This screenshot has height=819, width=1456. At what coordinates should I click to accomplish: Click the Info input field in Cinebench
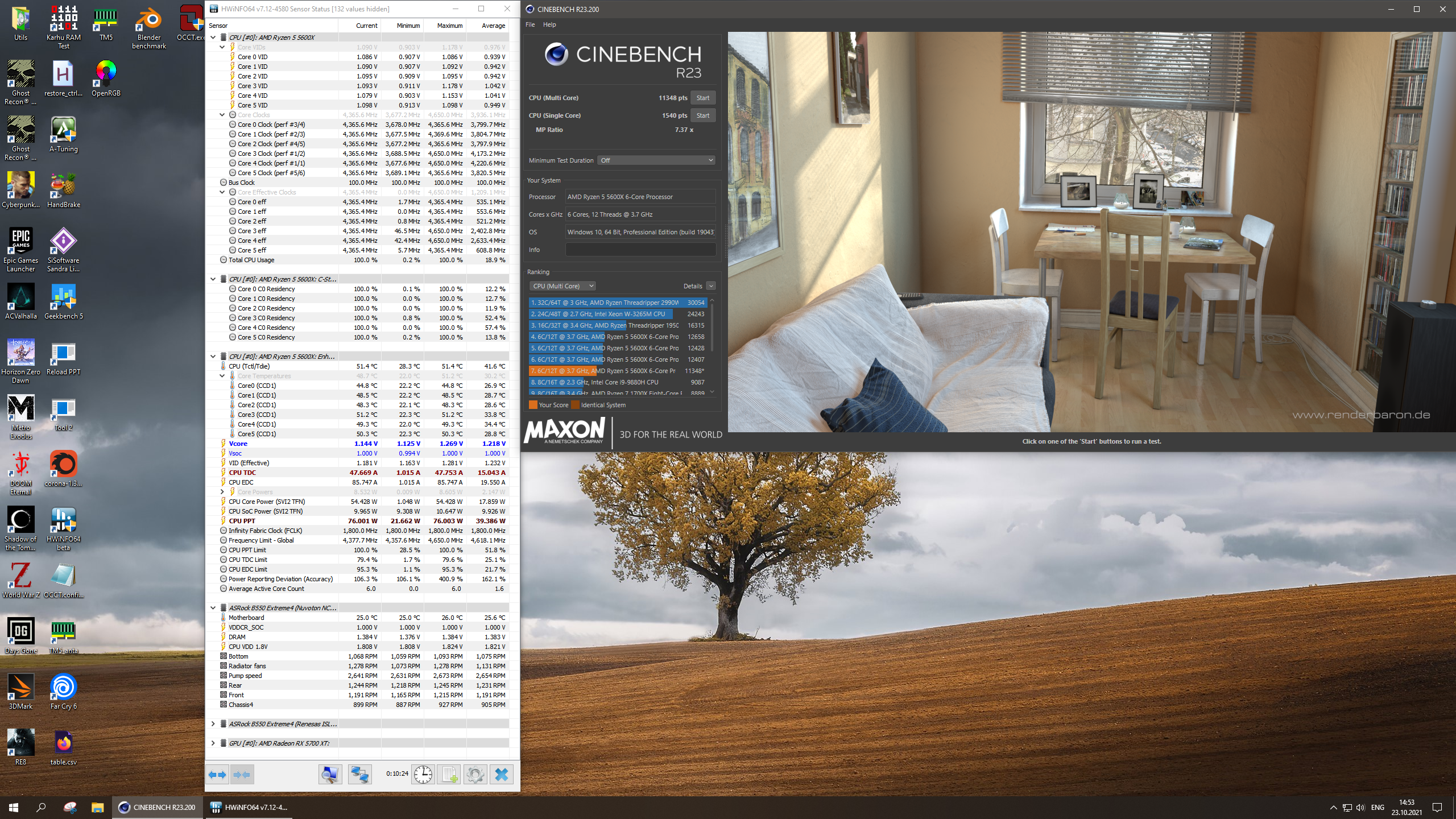640,250
